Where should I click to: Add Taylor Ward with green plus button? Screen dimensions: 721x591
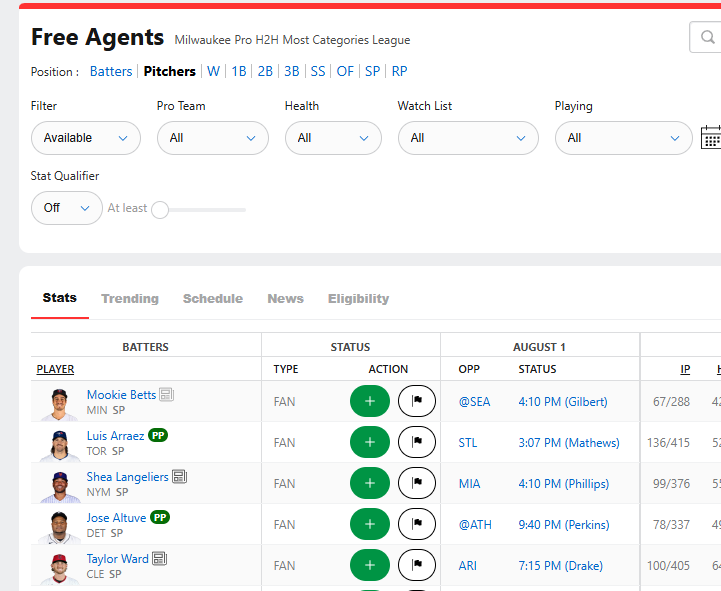coord(370,565)
